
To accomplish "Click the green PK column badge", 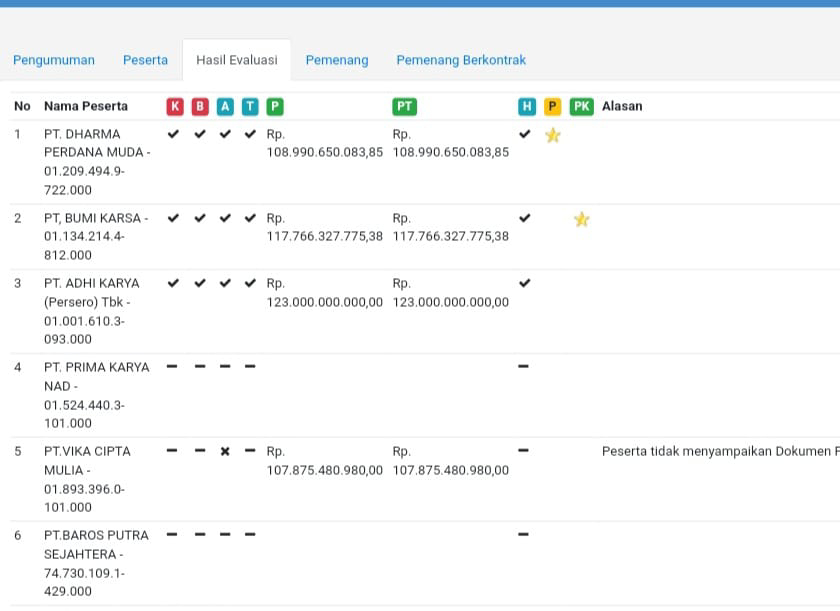I will point(581,107).
